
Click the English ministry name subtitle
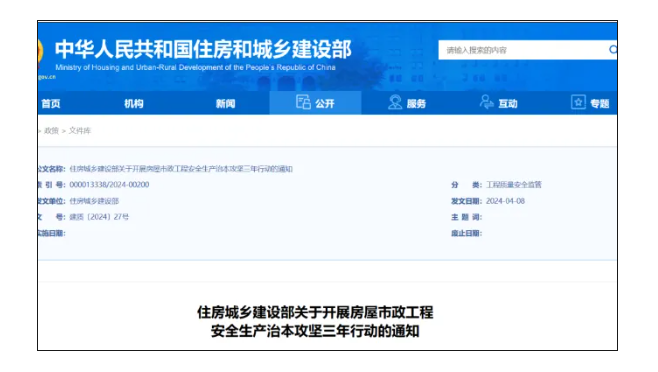point(196,68)
